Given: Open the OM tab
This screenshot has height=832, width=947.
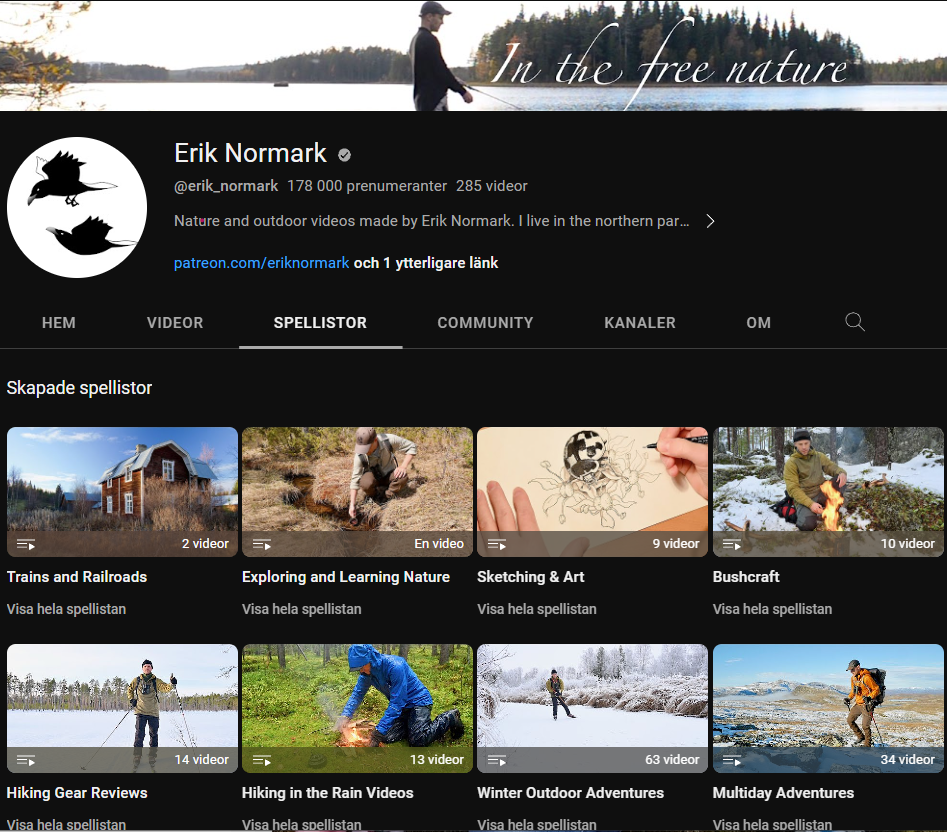Looking at the screenshot, I should [x=758, y=322].
